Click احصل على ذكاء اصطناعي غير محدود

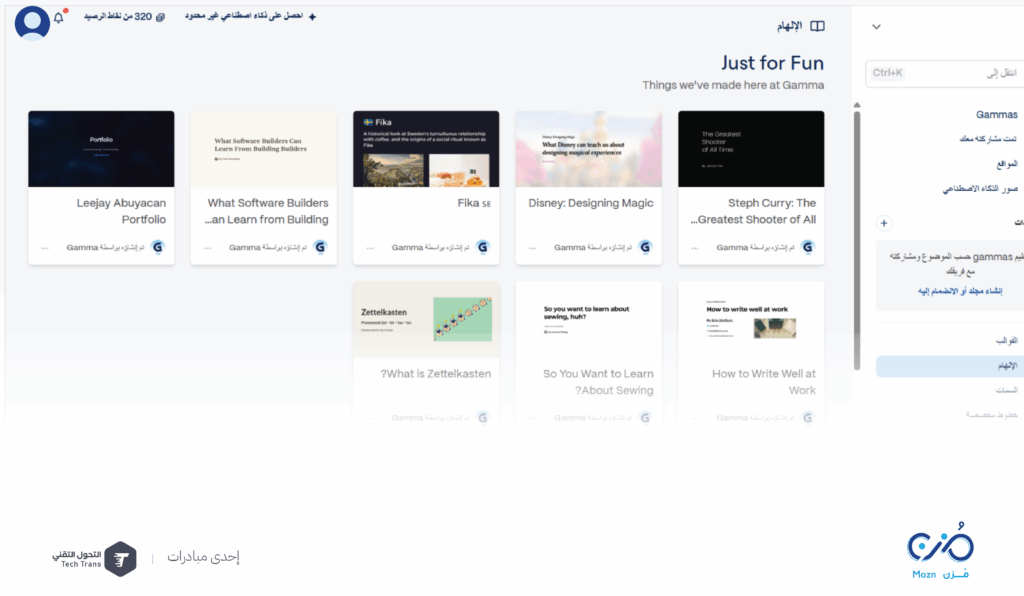[x=244, y=16]
